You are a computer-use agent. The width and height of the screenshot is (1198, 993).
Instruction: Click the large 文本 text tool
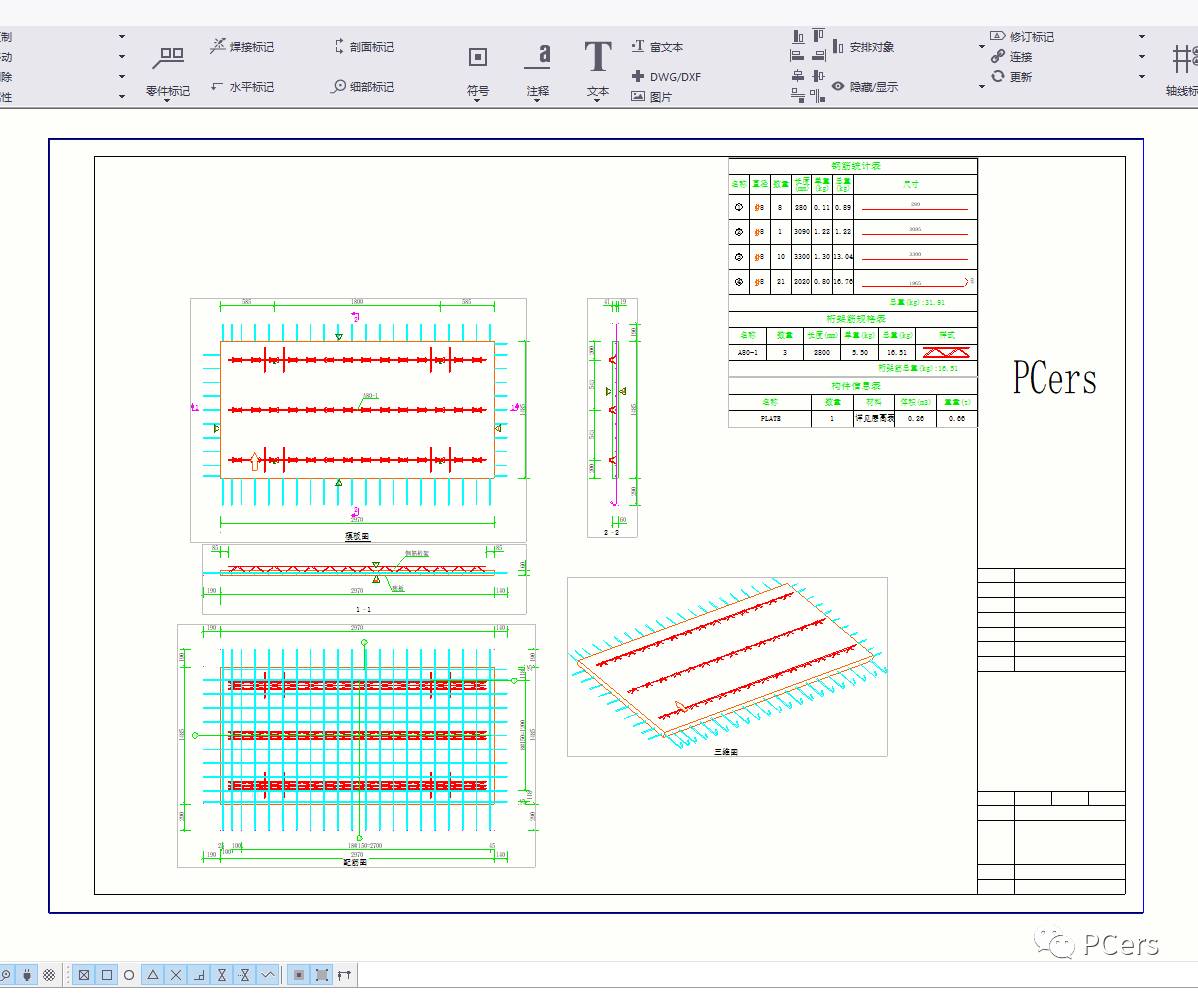[x=597, y=58]
